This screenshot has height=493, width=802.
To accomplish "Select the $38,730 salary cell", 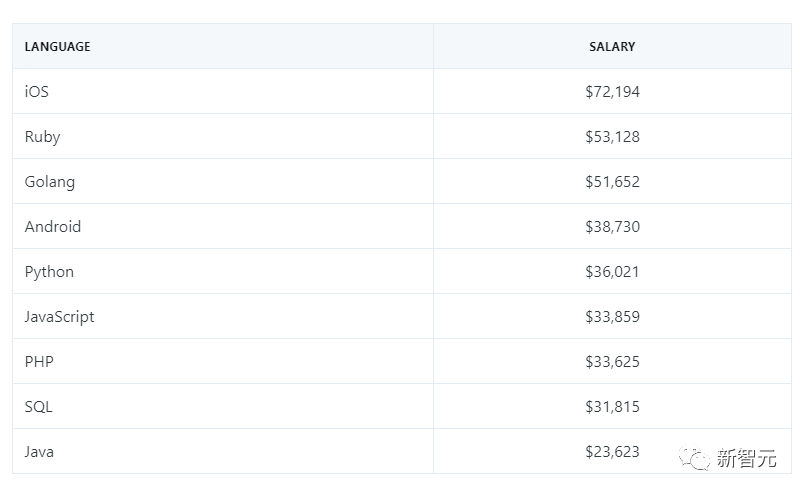I will [x=612, y=227].
